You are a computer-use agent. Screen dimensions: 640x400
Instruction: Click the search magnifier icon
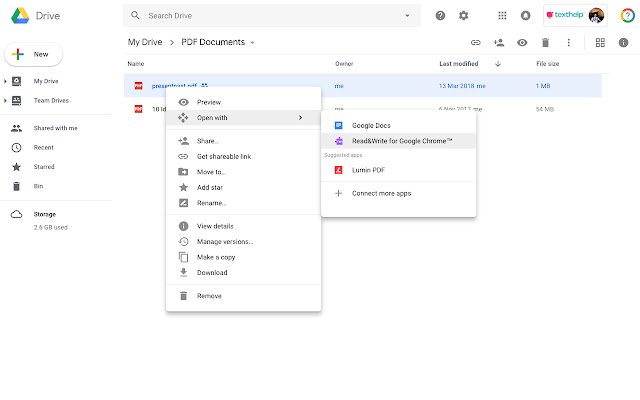(135, 16)
